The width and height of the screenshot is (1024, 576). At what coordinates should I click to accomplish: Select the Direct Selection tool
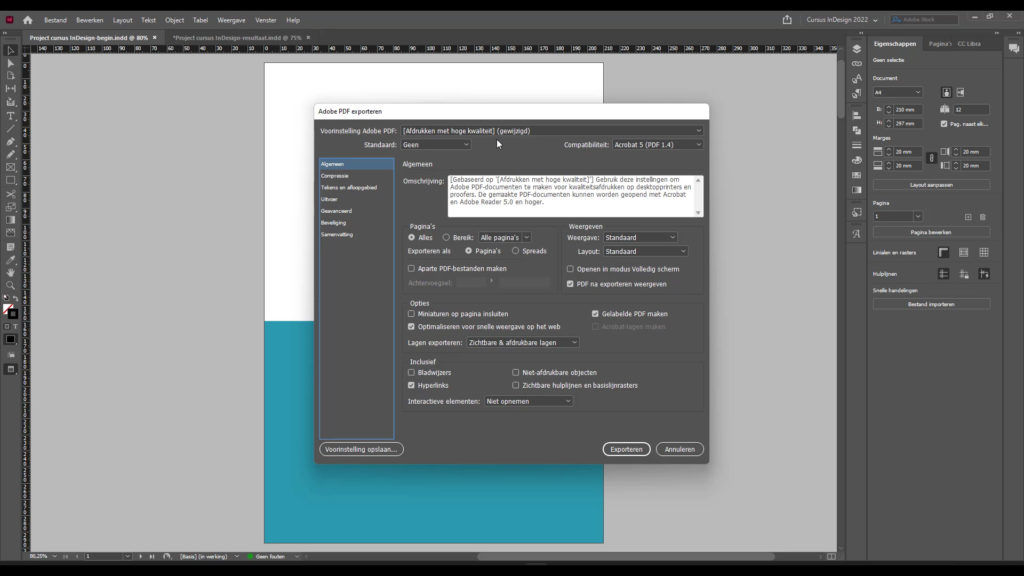point(10,63)
